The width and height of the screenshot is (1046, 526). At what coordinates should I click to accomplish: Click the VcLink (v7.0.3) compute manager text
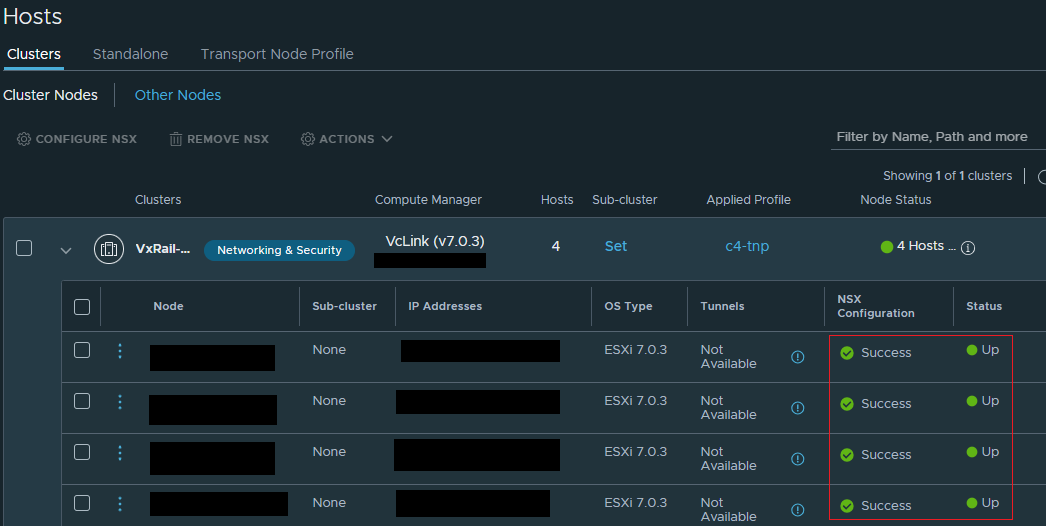coord(435,241)
